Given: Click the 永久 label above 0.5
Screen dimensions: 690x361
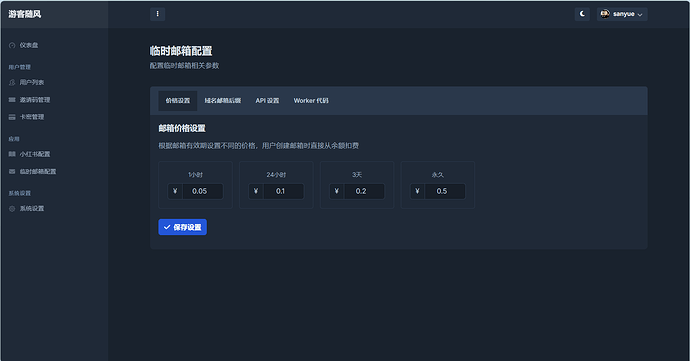Looking at the screenshot, I should (437, 175).
